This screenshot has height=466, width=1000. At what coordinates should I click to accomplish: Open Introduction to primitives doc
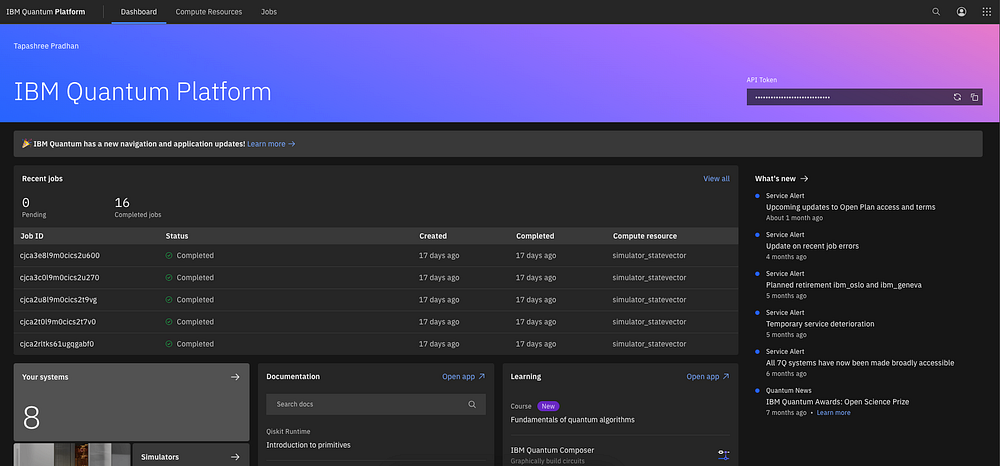click(x=308, y=445)
